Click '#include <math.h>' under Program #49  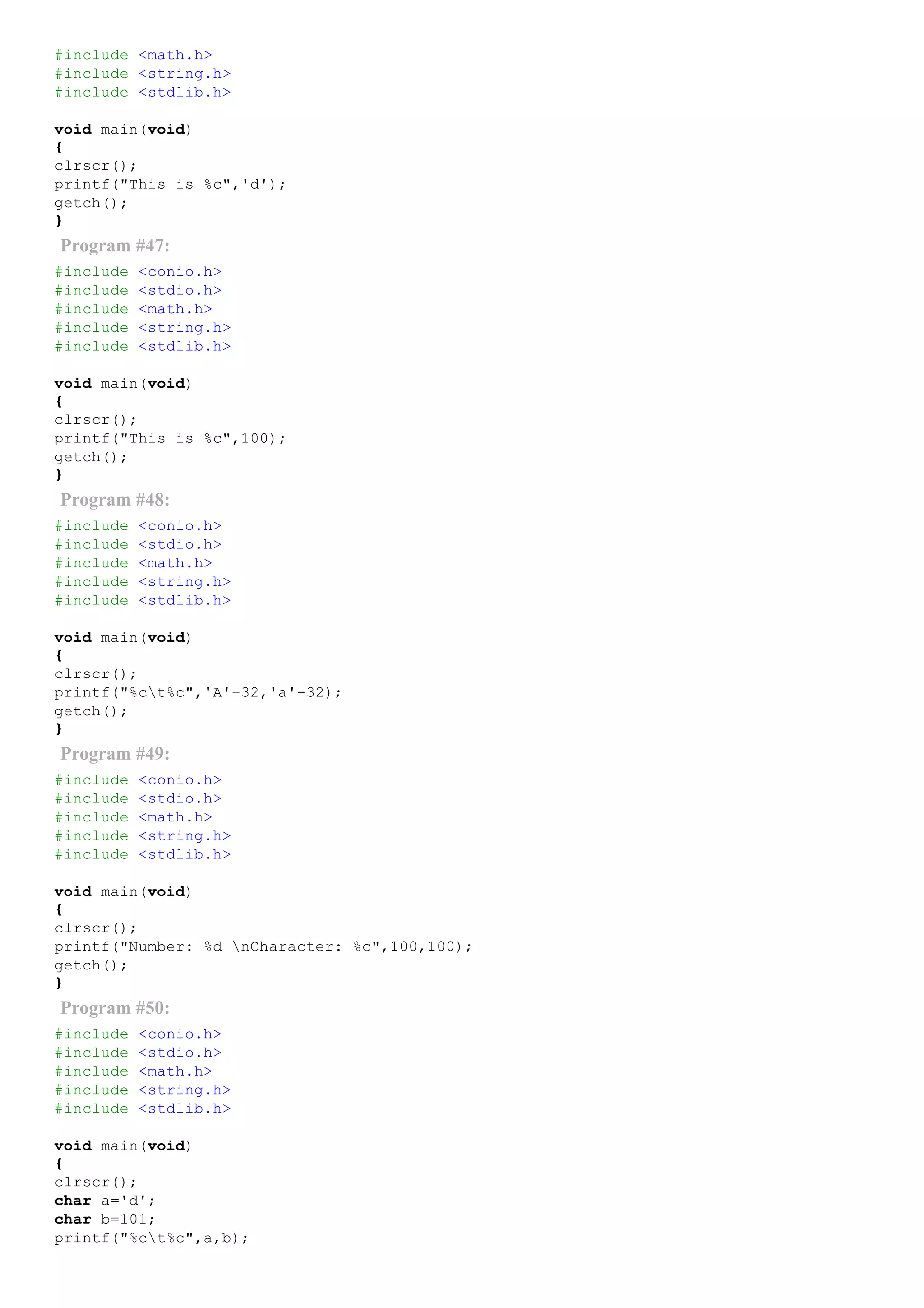133,817
